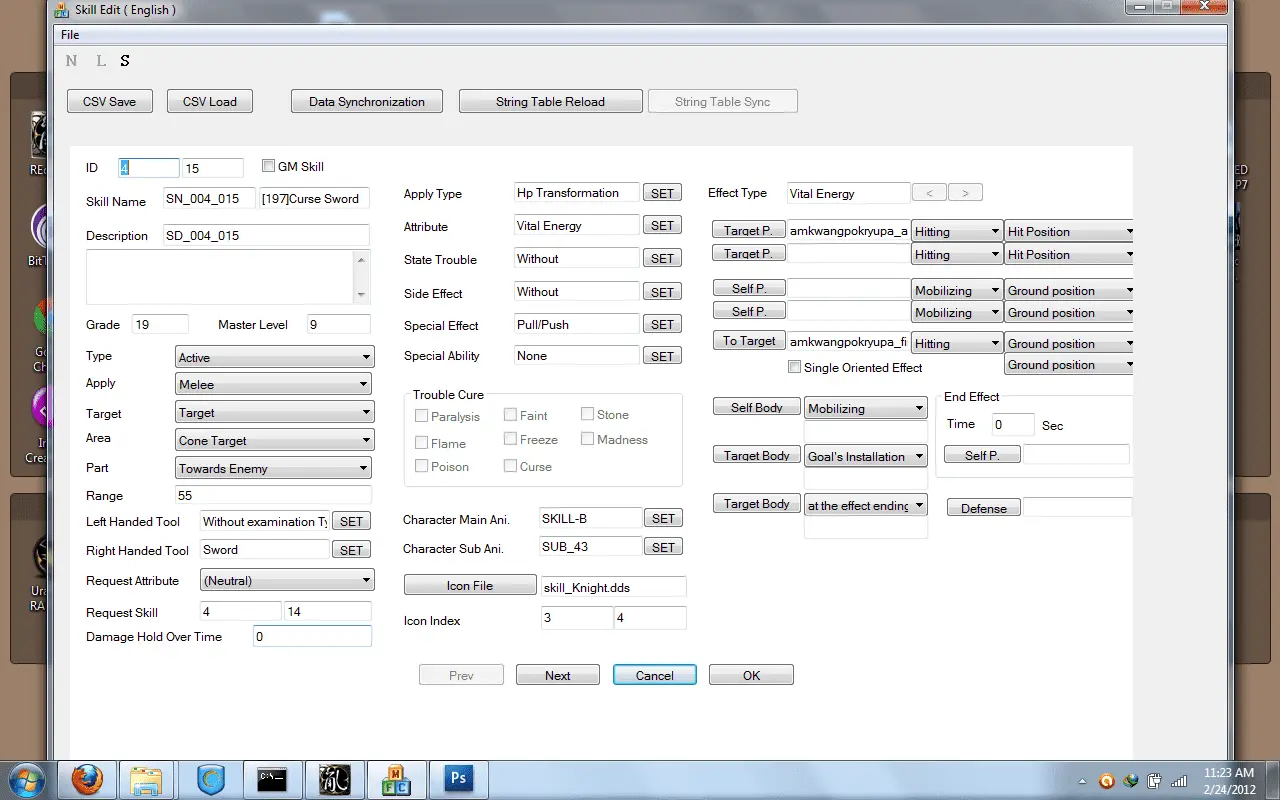Image resolution: width=1280 pixels, height=800 pixels.
Task: Open the Goal's Installation dropdown
Action: pos(866,456)
